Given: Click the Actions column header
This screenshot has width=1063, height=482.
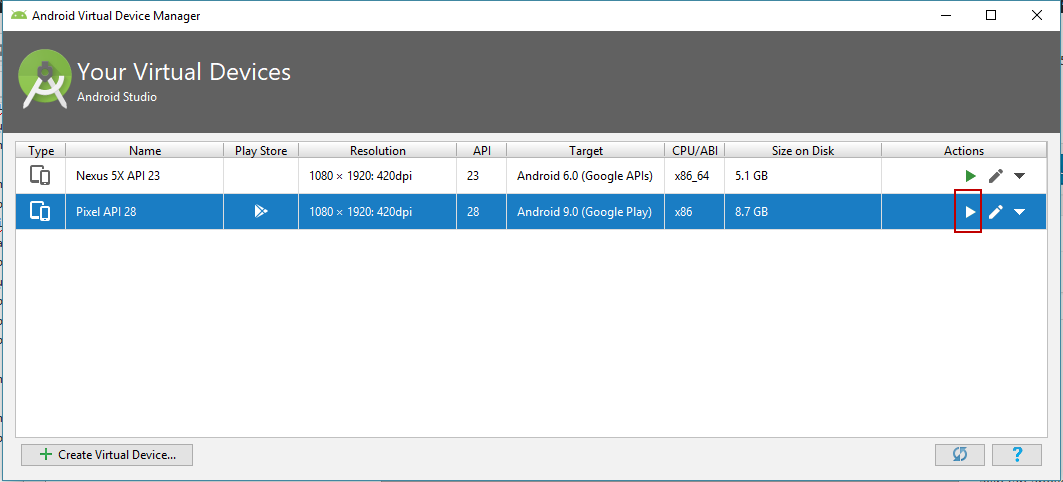Looking at the screenshot, I should pos(963,150).
